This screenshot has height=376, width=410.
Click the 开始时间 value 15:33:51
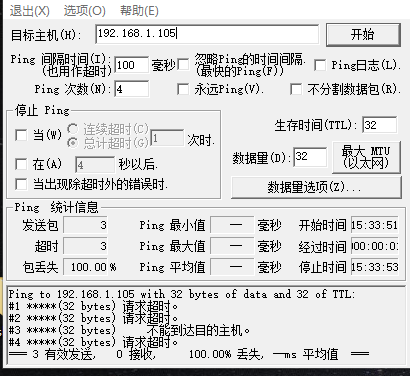[x=374, y=225]
